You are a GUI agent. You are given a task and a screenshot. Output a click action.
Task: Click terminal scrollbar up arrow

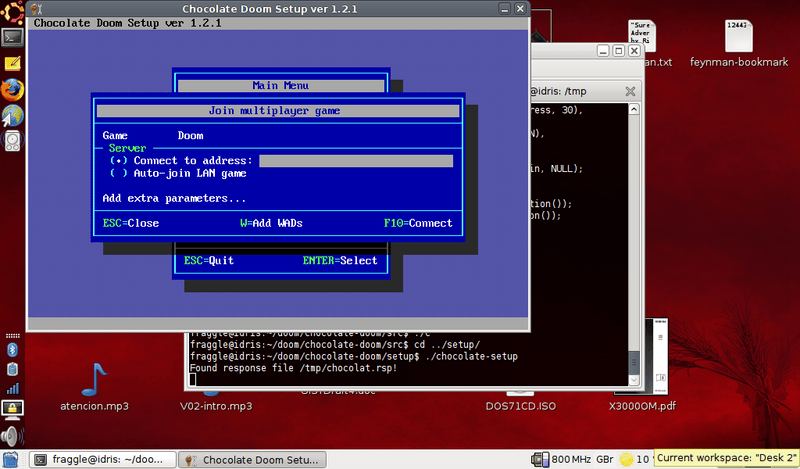coord(634,109)
